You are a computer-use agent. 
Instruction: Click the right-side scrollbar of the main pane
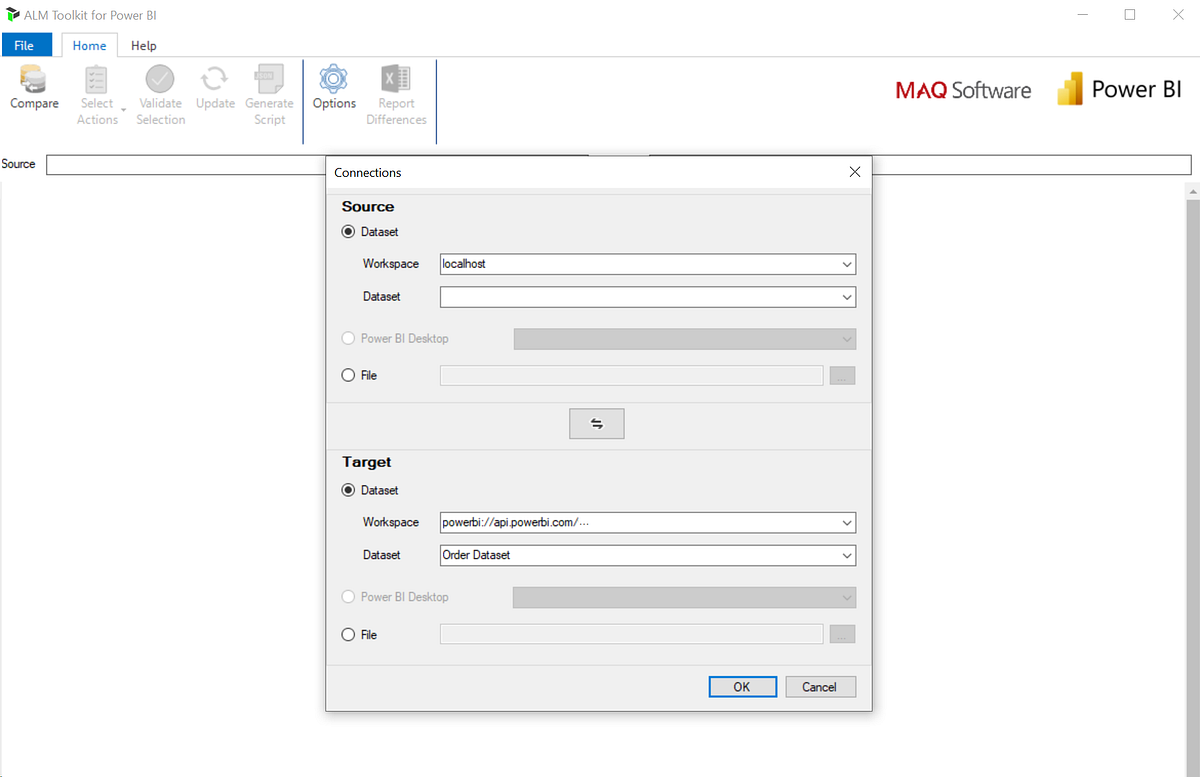(1191, 400)
